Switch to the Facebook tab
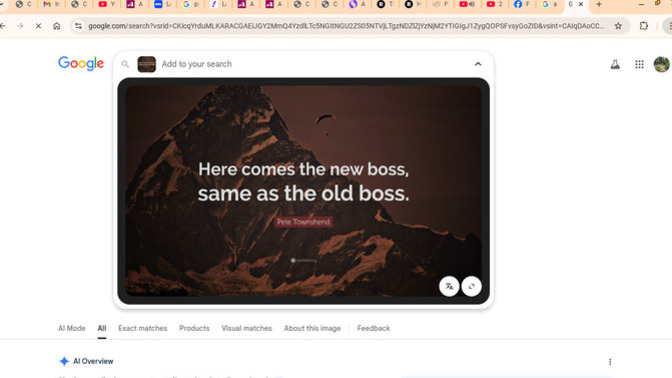 [x=522, y=4]
